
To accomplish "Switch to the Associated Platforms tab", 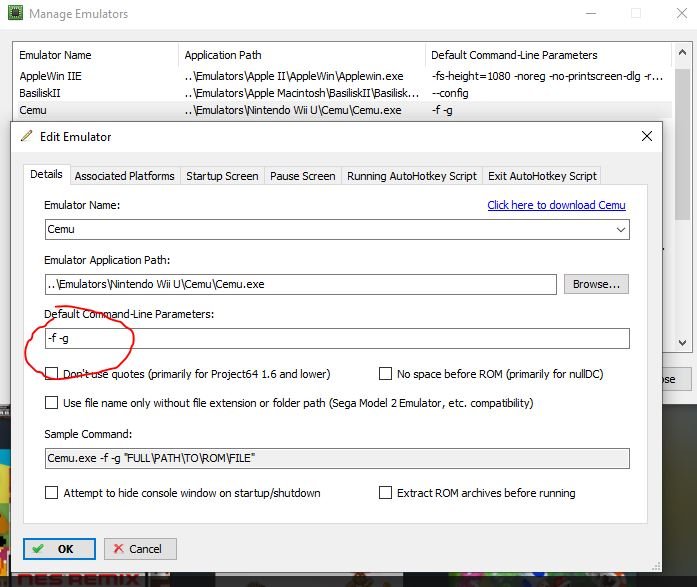I will click(124, 176).
